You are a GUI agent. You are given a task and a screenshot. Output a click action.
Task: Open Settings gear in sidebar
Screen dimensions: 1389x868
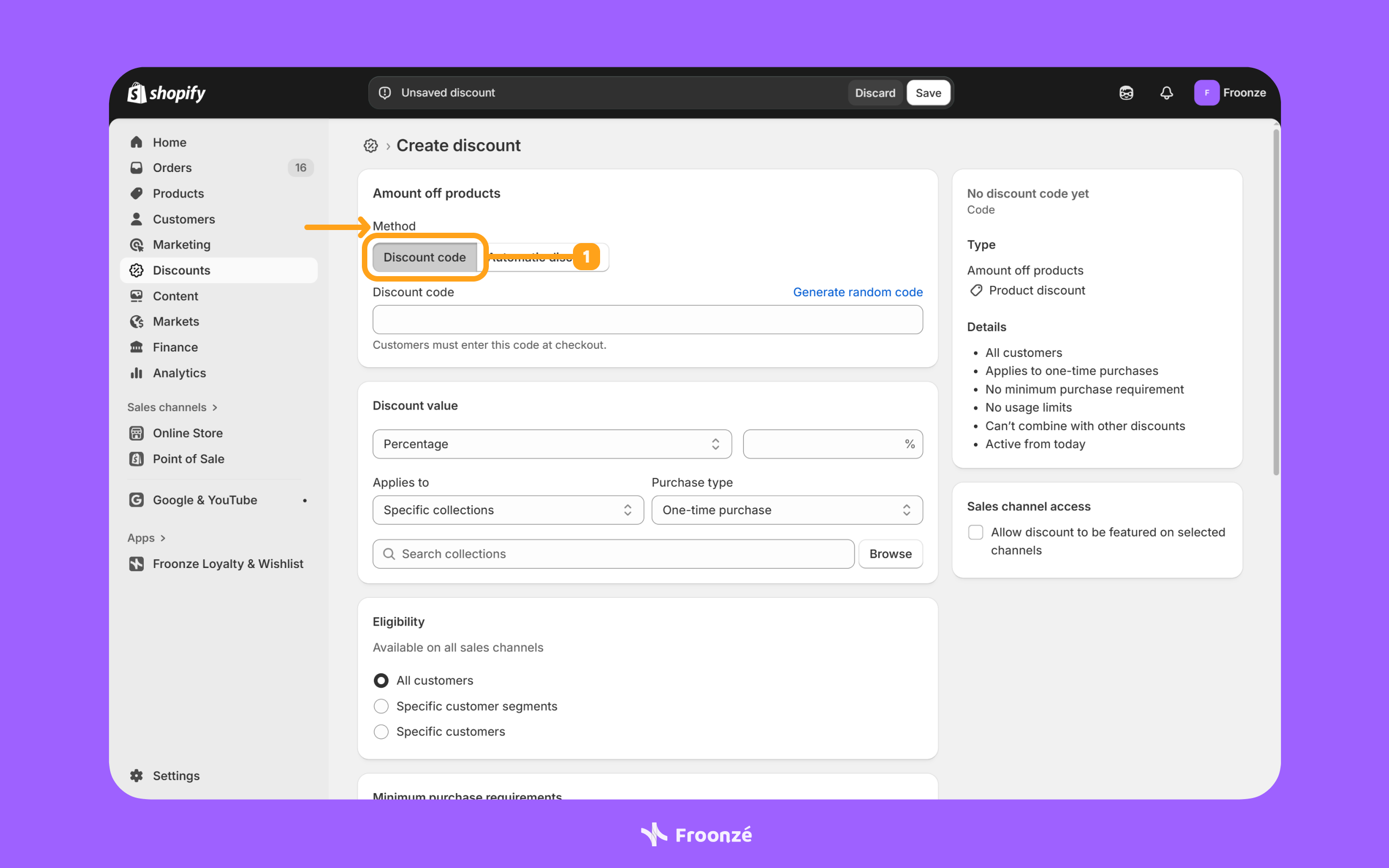tap(137, 776)
